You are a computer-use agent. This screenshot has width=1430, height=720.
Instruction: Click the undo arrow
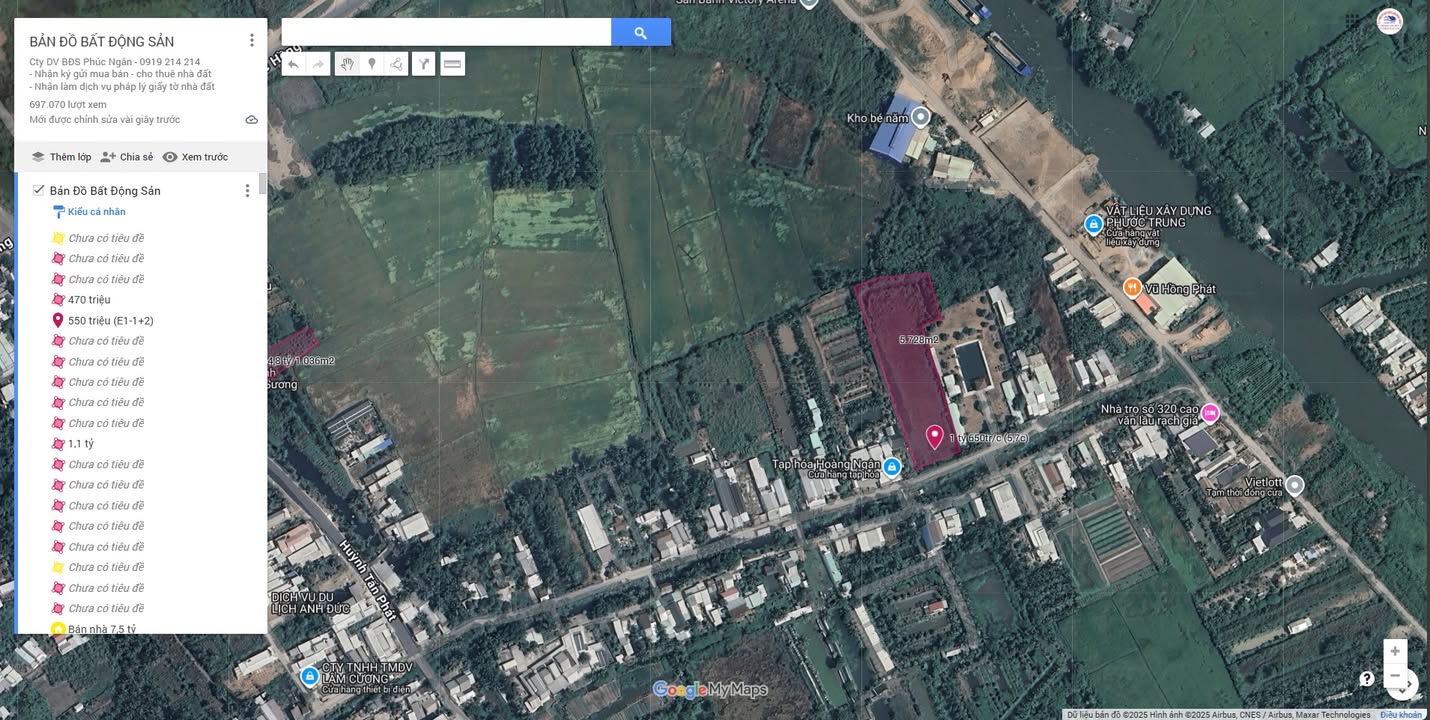point(293,64)
